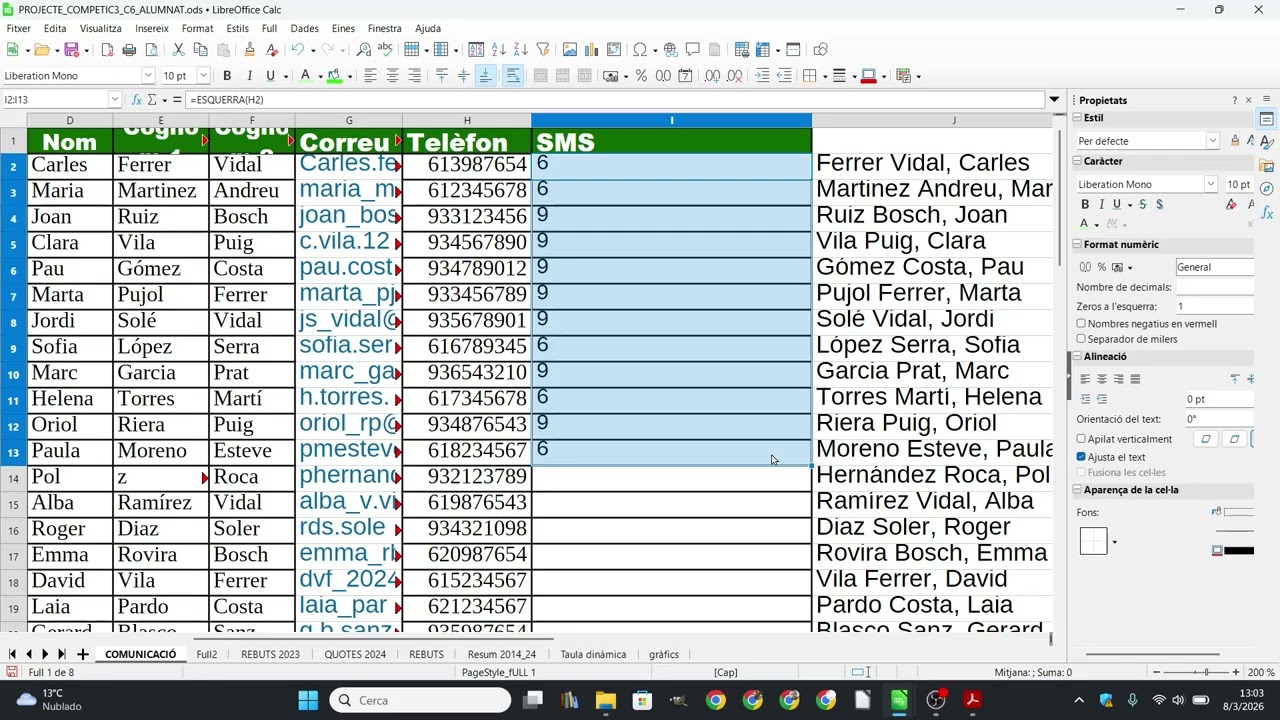Image resolution: width=1280 pixels, height=720 pixels.
Task: Click the Windows taskbar Cerca search box
Action: pos(420,700)
